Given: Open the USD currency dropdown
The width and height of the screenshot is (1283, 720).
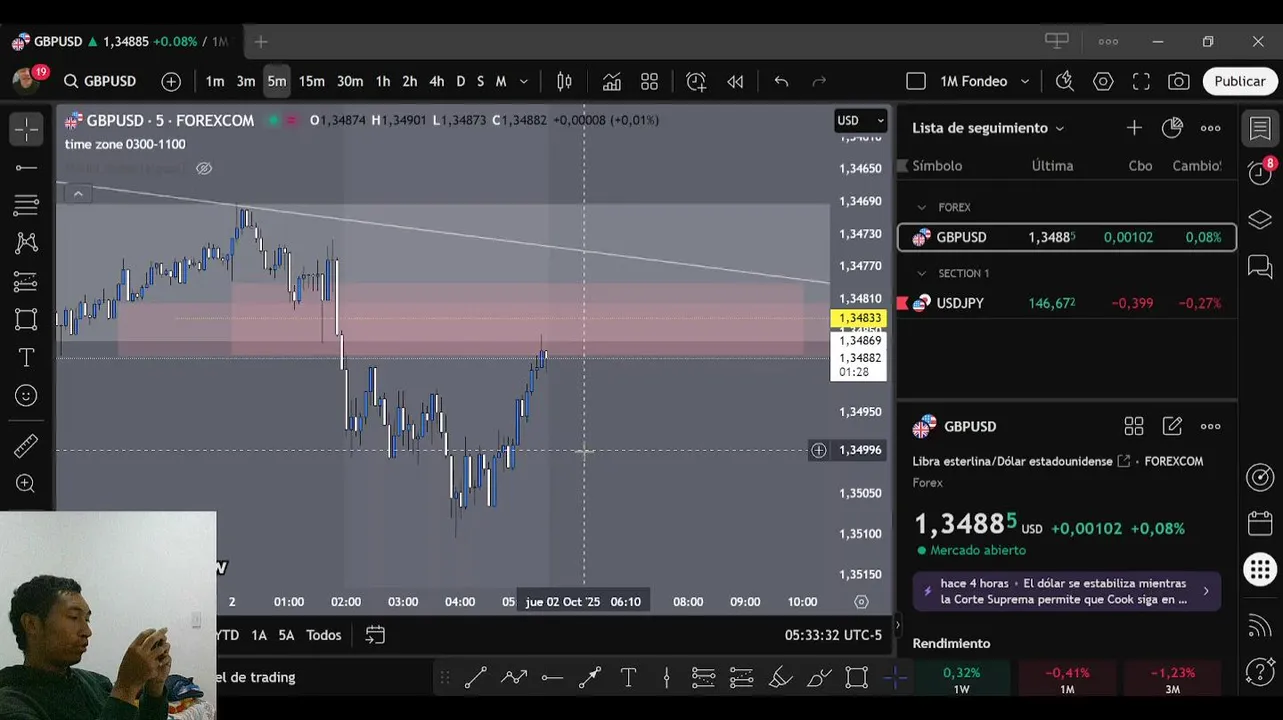Looking at the screenshot, I should (861, 120).
